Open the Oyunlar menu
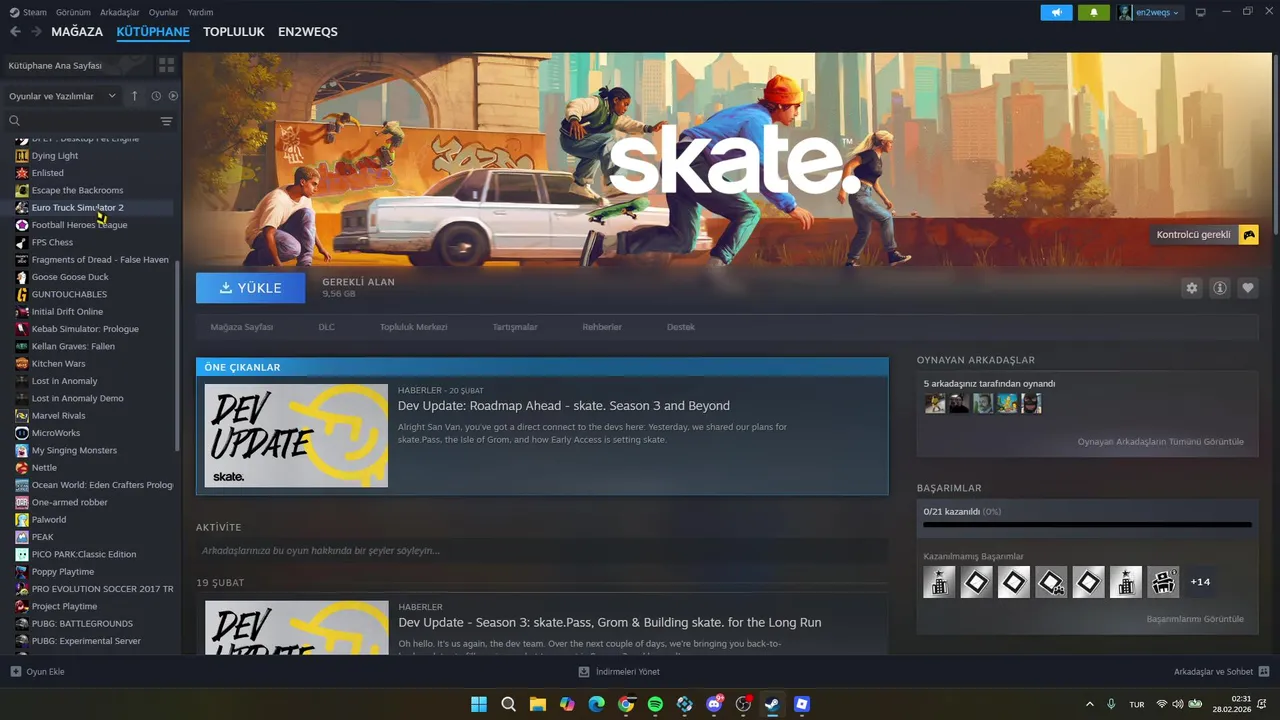Screen dimensions: 1280x720 (x=164, y=13)
